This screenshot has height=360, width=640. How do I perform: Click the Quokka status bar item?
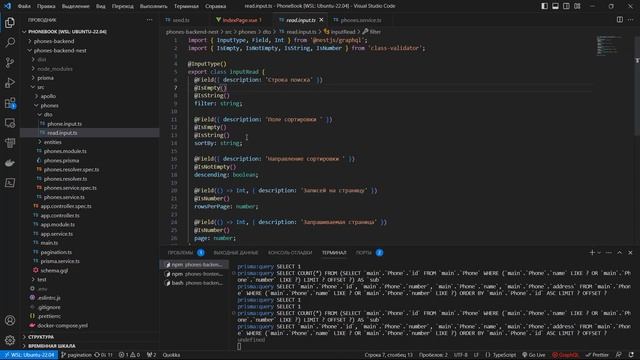click(171, 355)
